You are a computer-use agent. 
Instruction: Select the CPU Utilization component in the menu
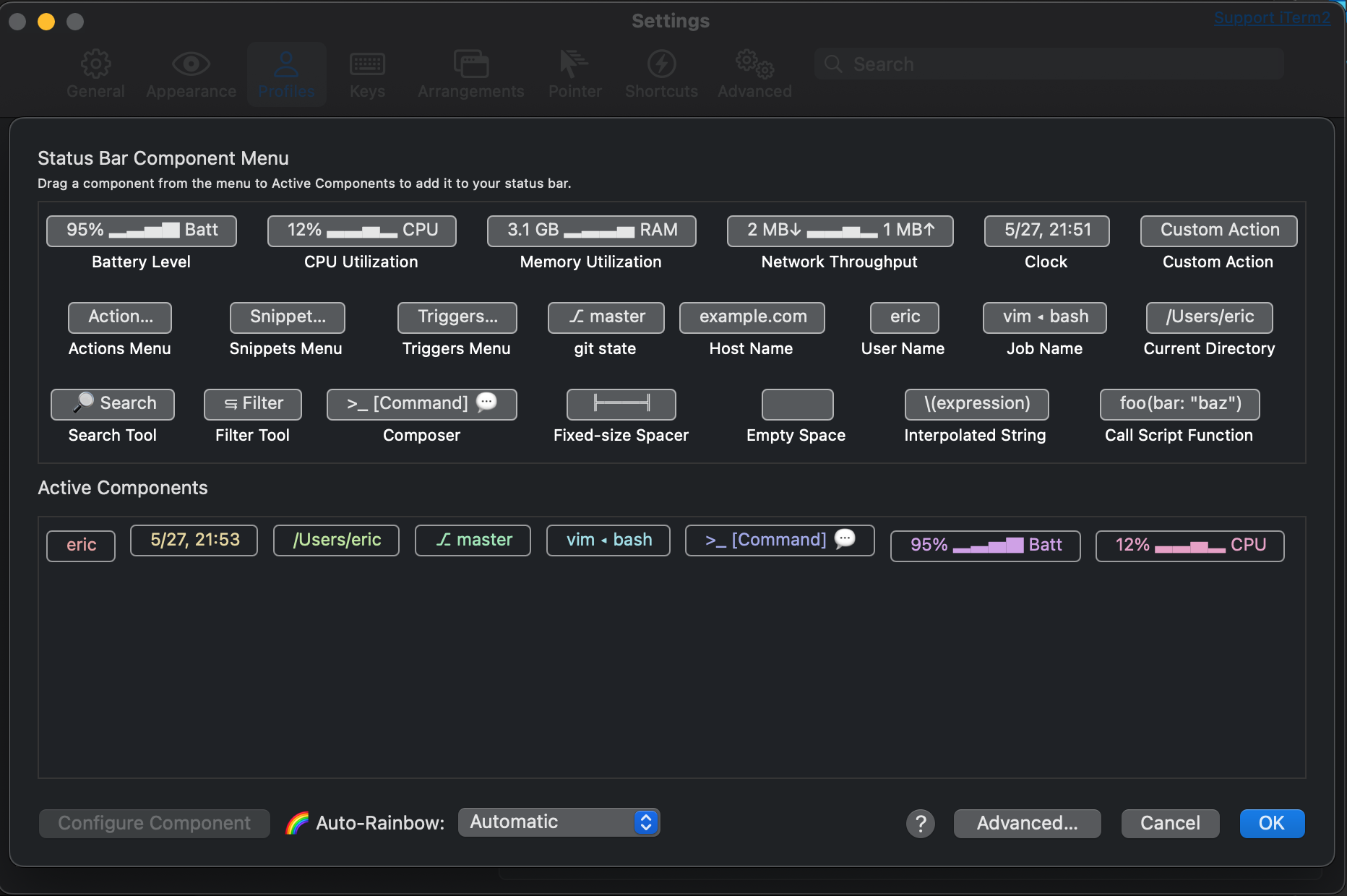pos(361,231)
